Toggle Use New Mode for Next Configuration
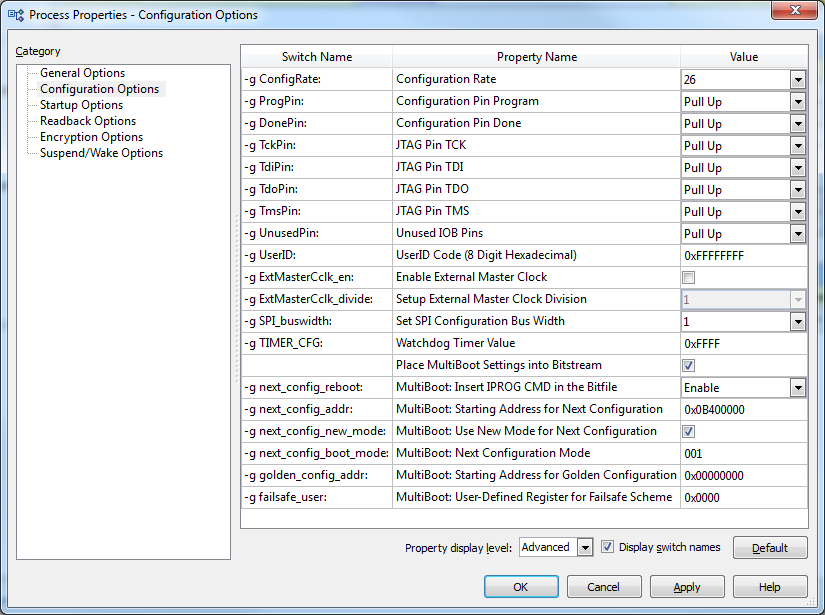The width and height of the screenshot is (825, 615). pos(688,431)
